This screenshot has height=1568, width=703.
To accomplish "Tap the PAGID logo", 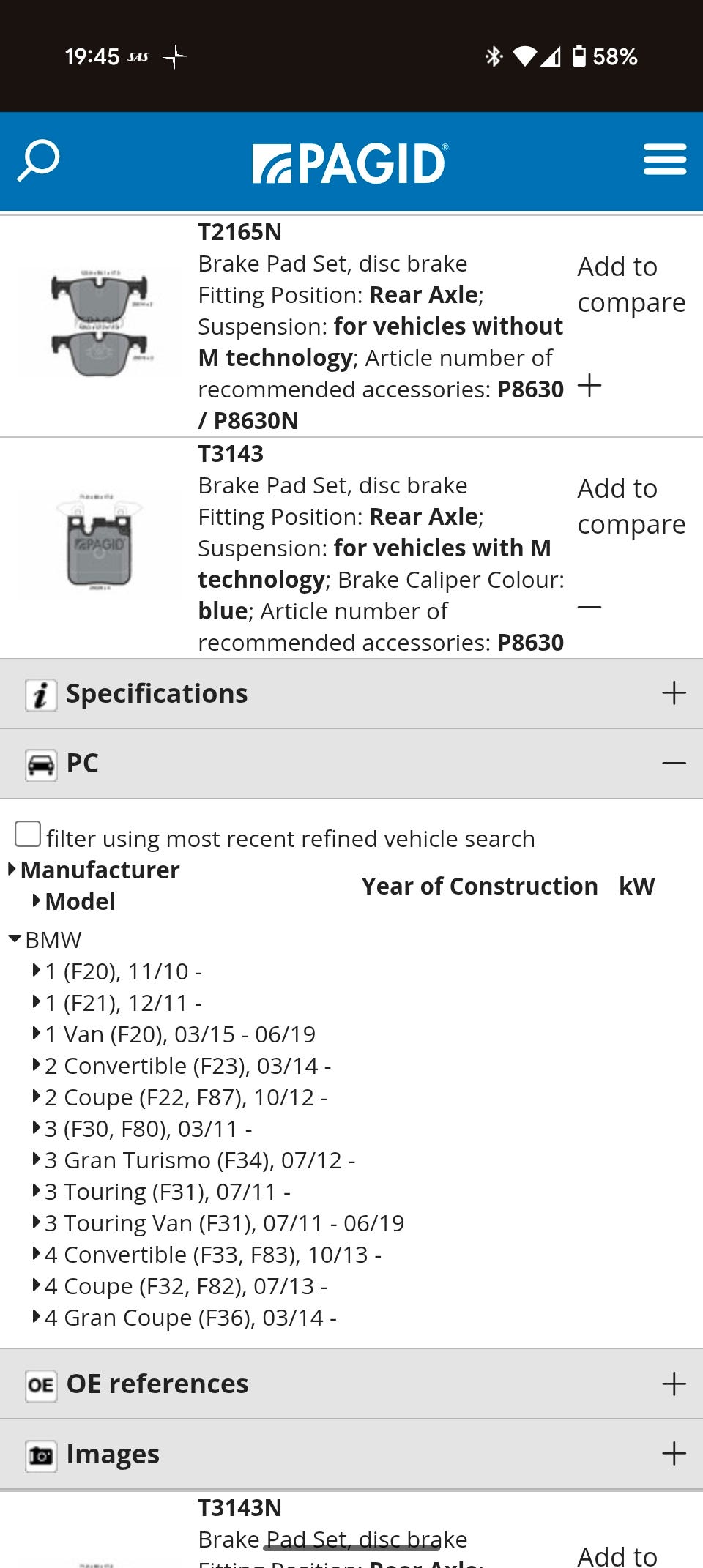I will coord(350,163).
